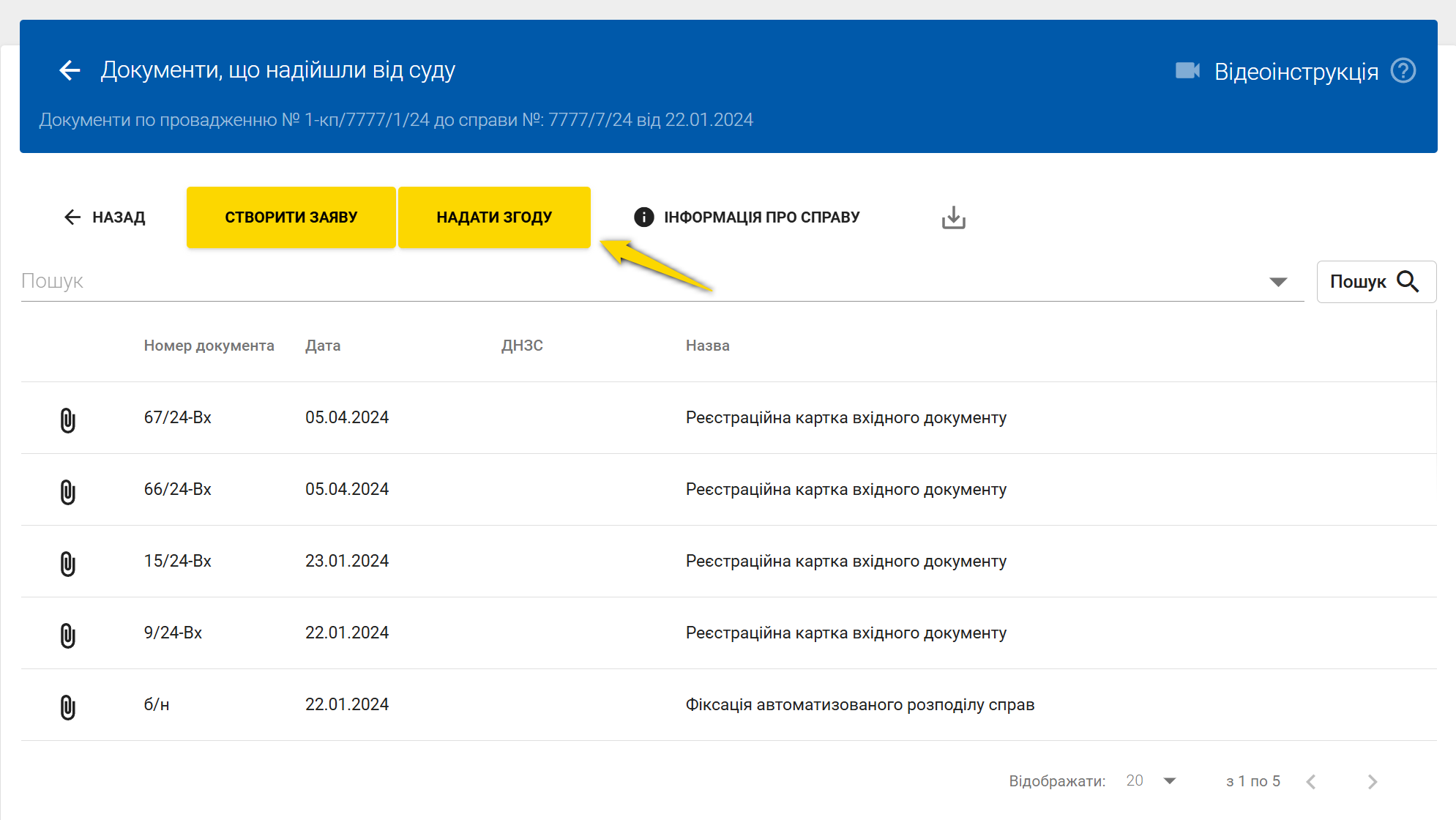Open attachment paperclip for document 67/24-Вх
Image resolution: width=1456 pixels, height=820 pixels.
coord(67,420)
